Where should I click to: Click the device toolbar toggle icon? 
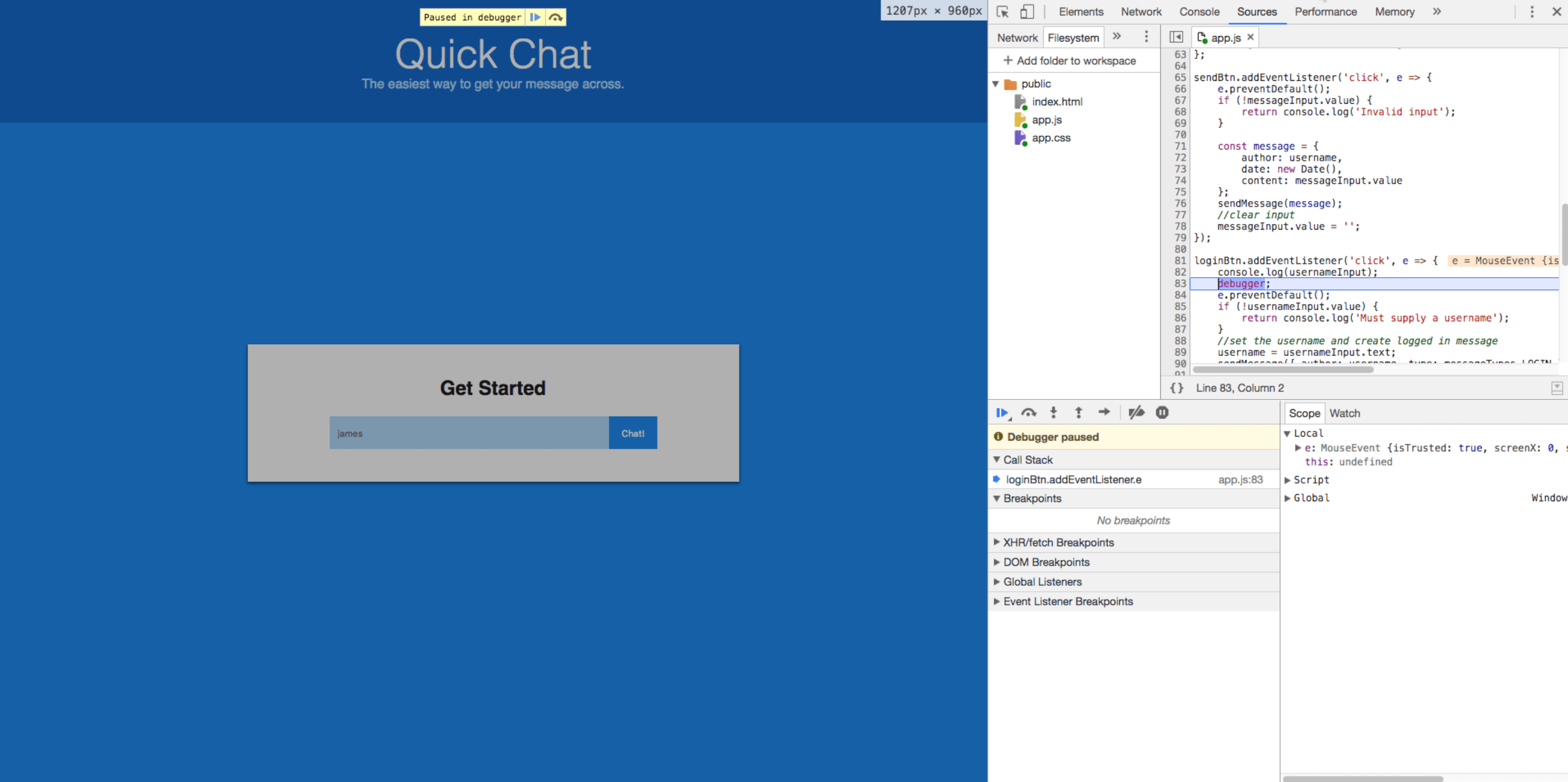tap(1028, 12)
